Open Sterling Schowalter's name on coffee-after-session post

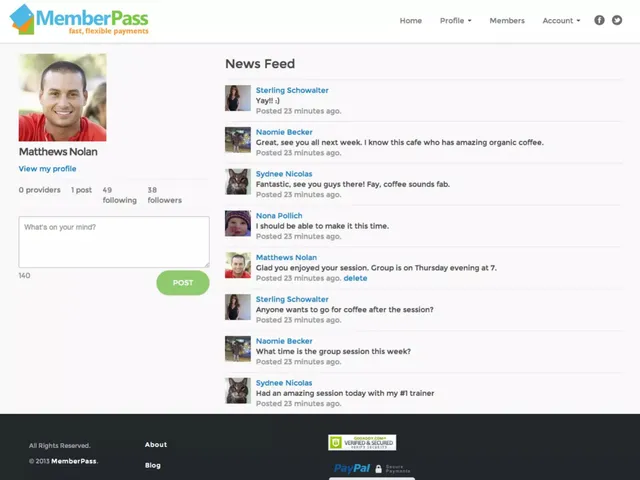click(x=292, y=299)
